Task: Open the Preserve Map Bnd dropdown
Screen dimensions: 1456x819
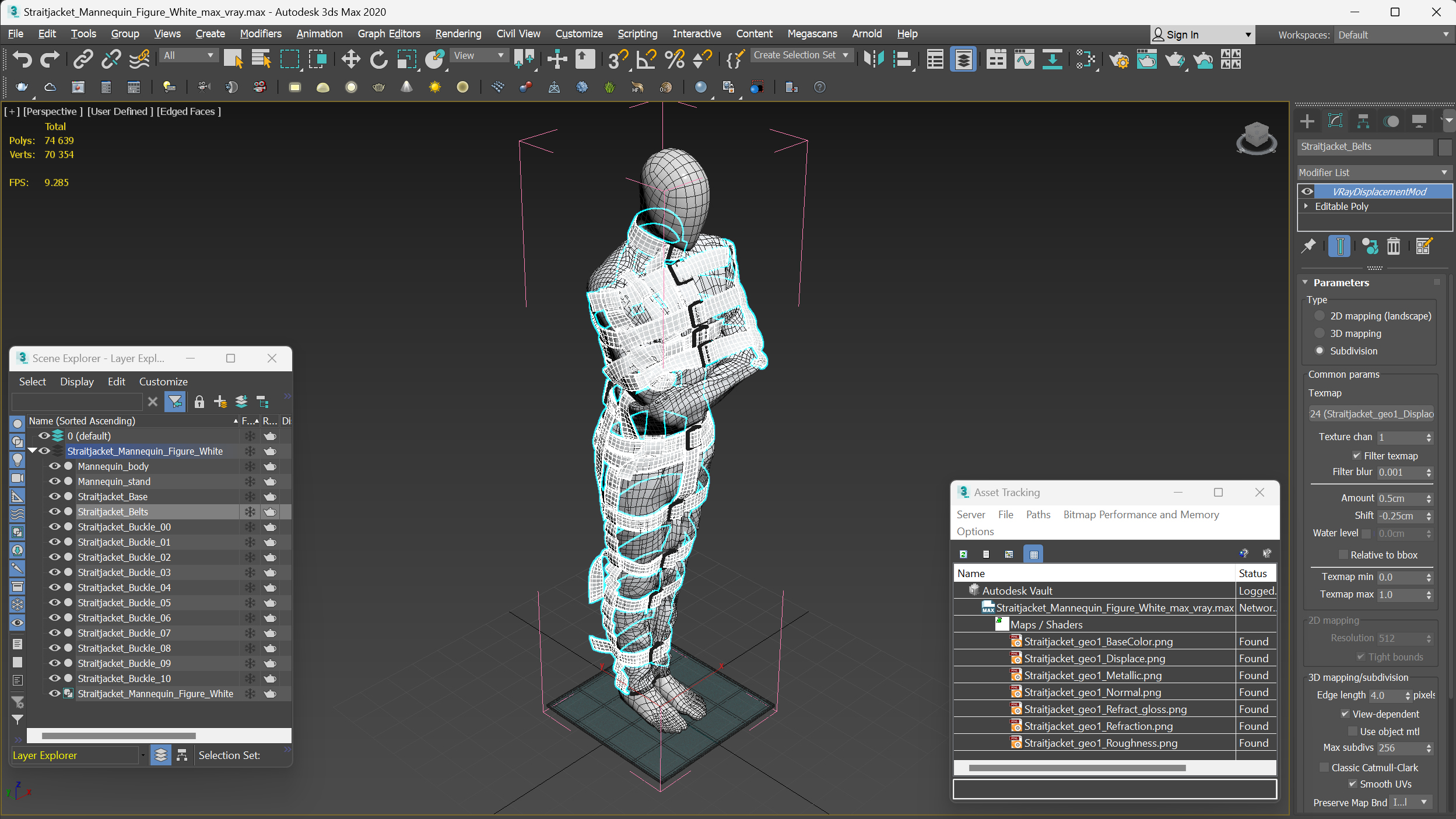Action: 1411,802
